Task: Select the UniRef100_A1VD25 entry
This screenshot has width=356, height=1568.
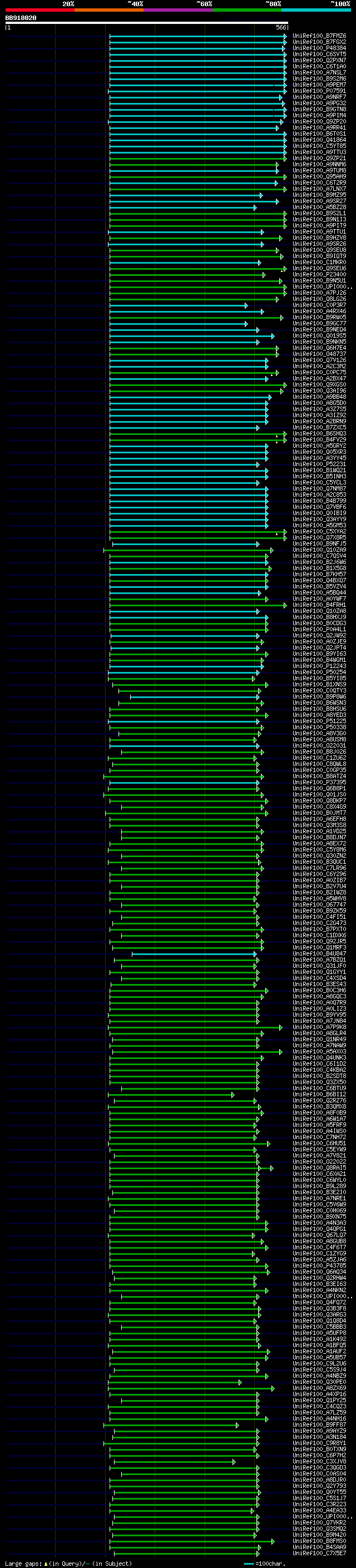Action: coord(319,831)
